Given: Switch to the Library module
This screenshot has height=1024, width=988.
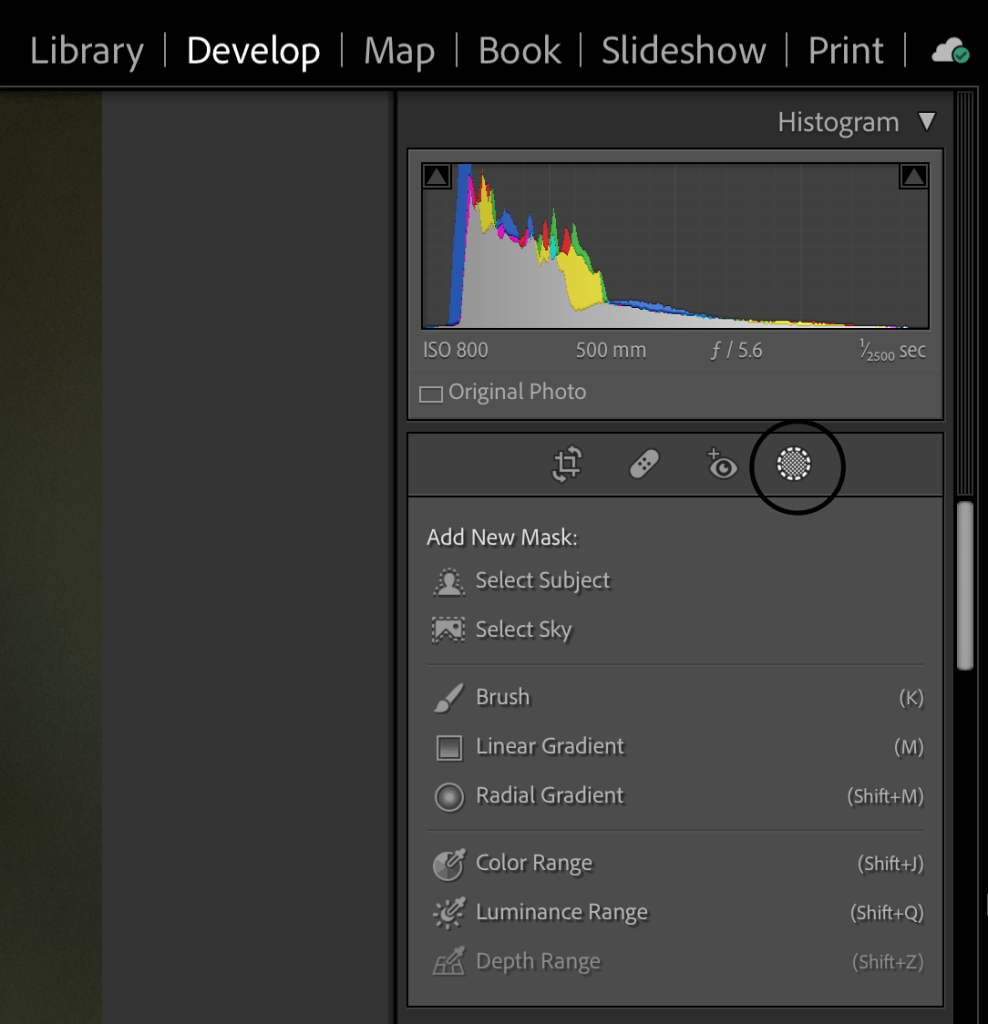Looking at the screenshot, I should (87, 51).
